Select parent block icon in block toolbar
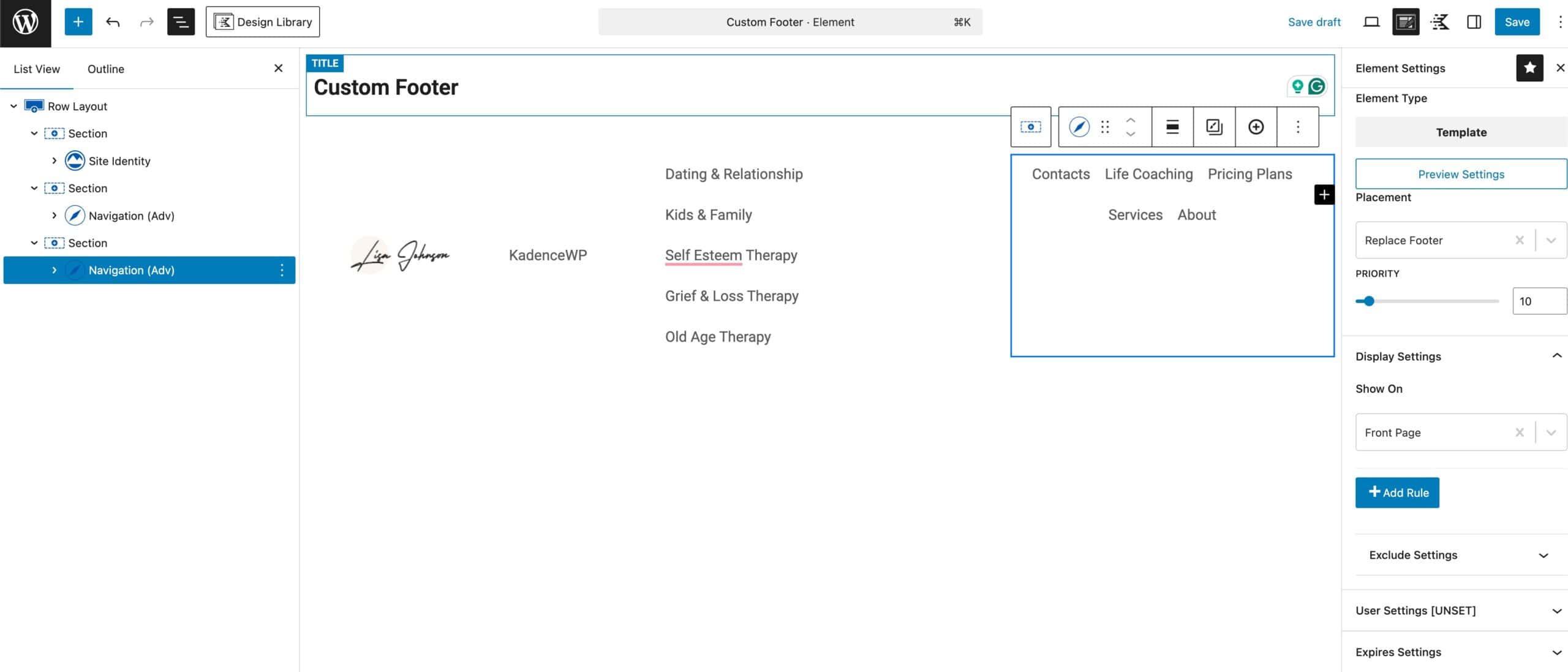The width and height of the screenshot is (1568, 672). pyautogui.click(x=1031, y=127)
